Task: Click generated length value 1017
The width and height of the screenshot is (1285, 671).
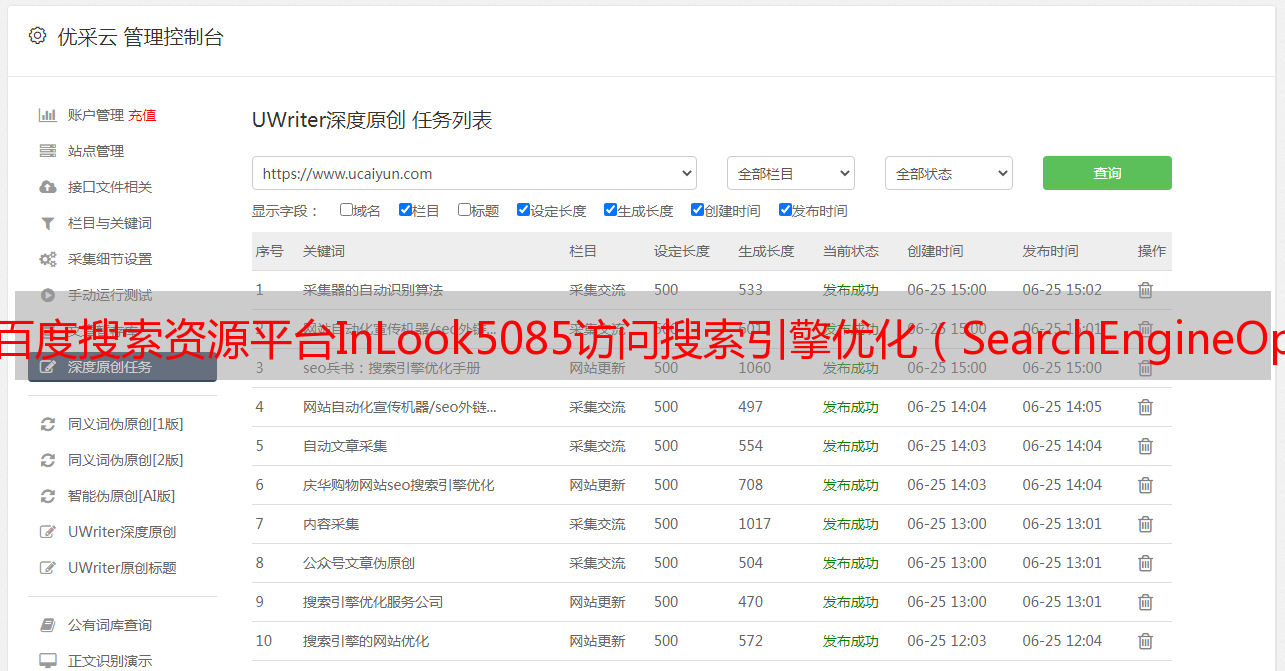Action: 755,524
